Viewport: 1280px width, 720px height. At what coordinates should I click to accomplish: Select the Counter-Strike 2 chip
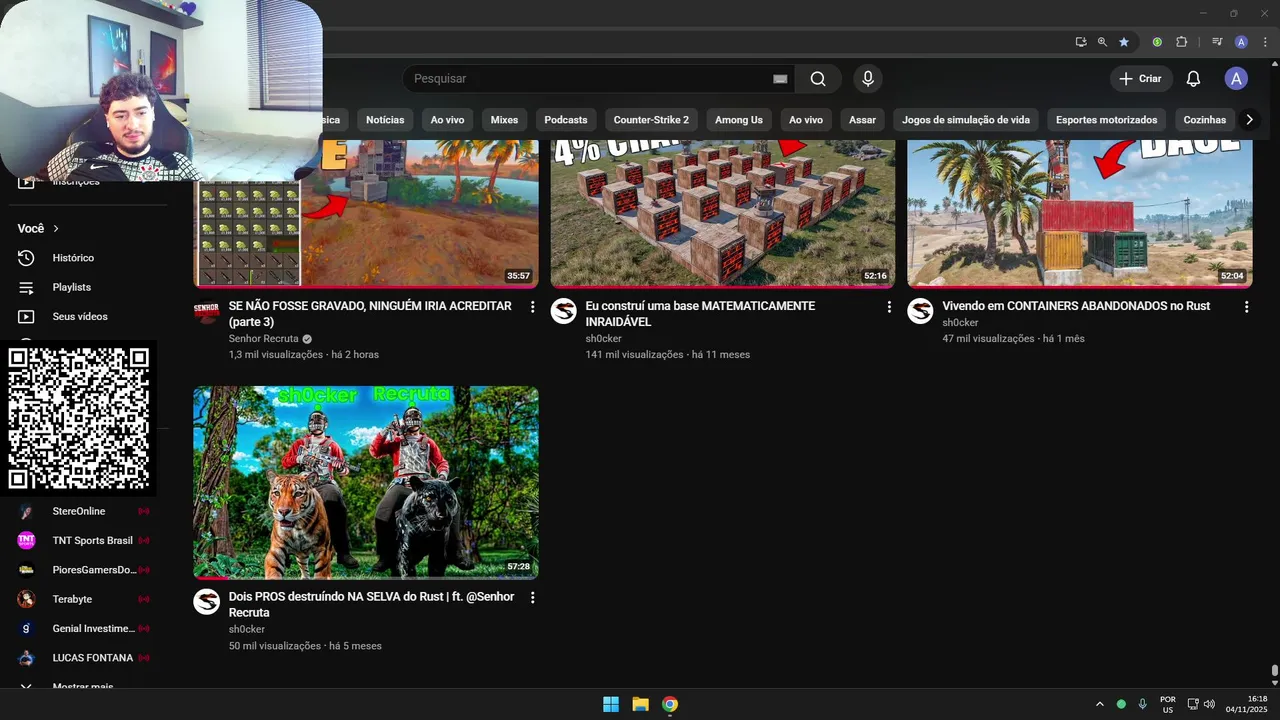[x=651, y=120]
